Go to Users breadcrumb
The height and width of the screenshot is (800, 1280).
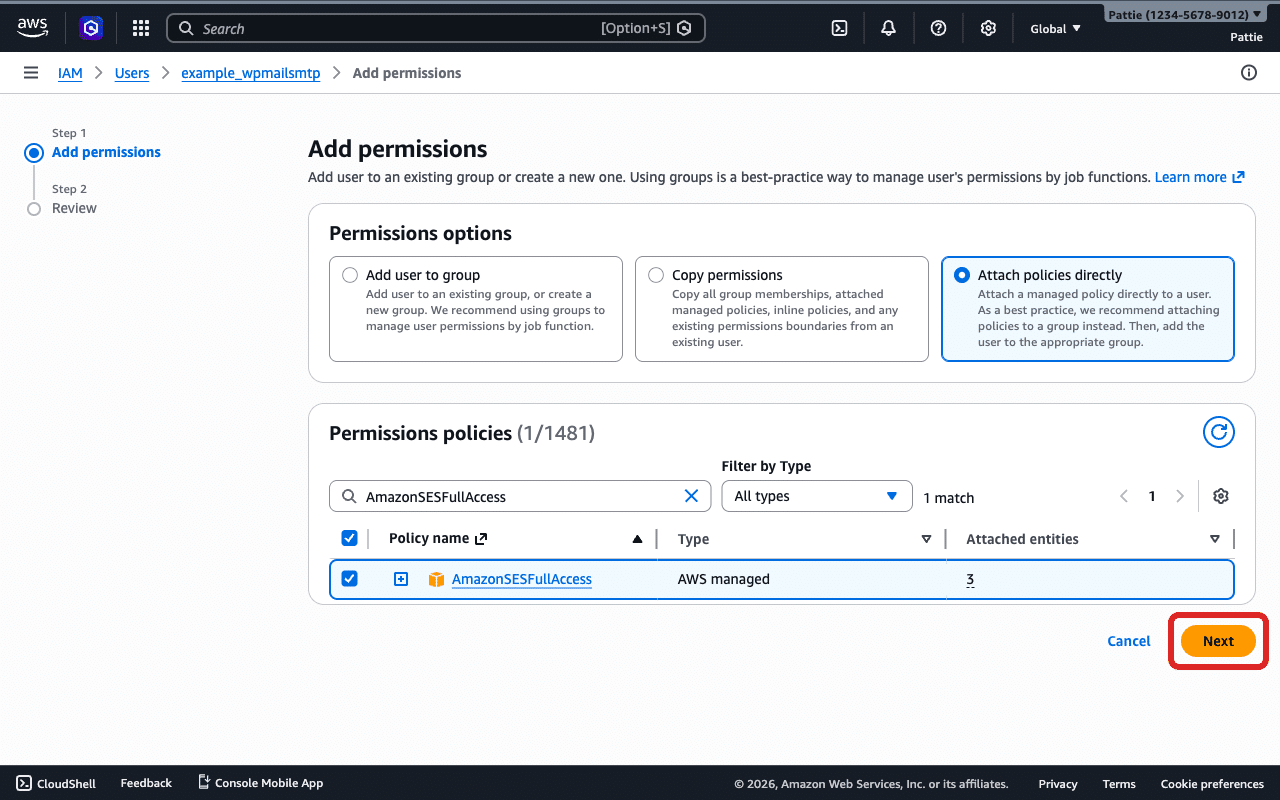pyautogui.click(x=132, y=73)
